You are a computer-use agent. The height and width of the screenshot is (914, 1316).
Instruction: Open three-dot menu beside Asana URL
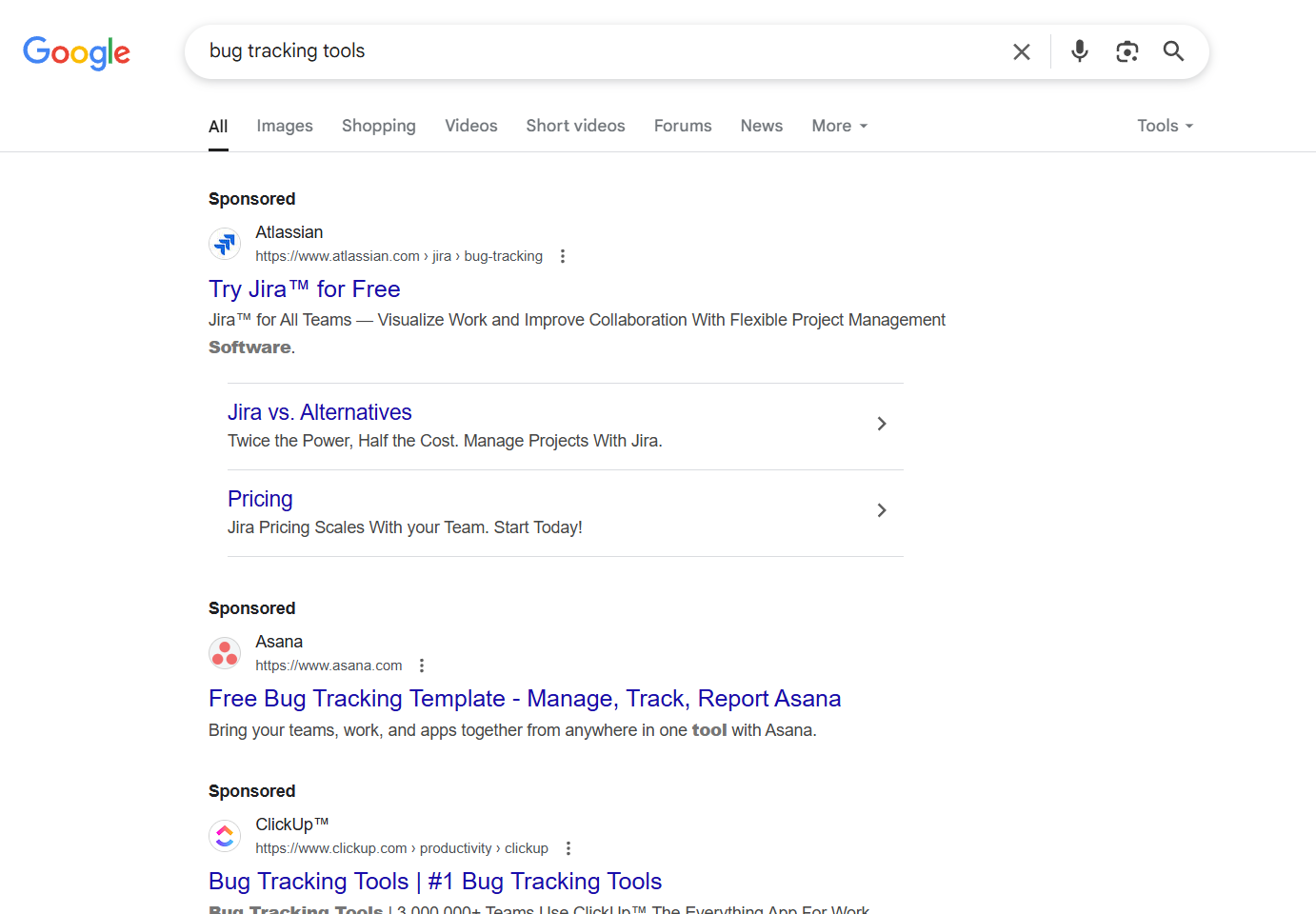(422, 666)
